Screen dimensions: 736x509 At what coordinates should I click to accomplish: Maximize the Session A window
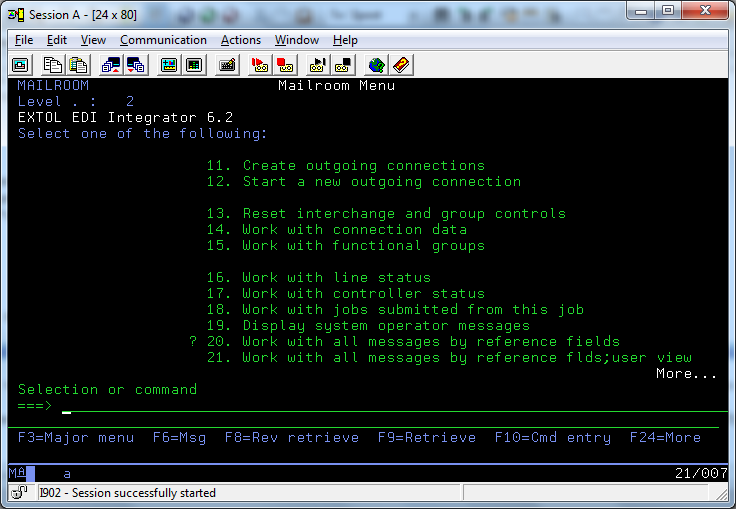[668, 10]
